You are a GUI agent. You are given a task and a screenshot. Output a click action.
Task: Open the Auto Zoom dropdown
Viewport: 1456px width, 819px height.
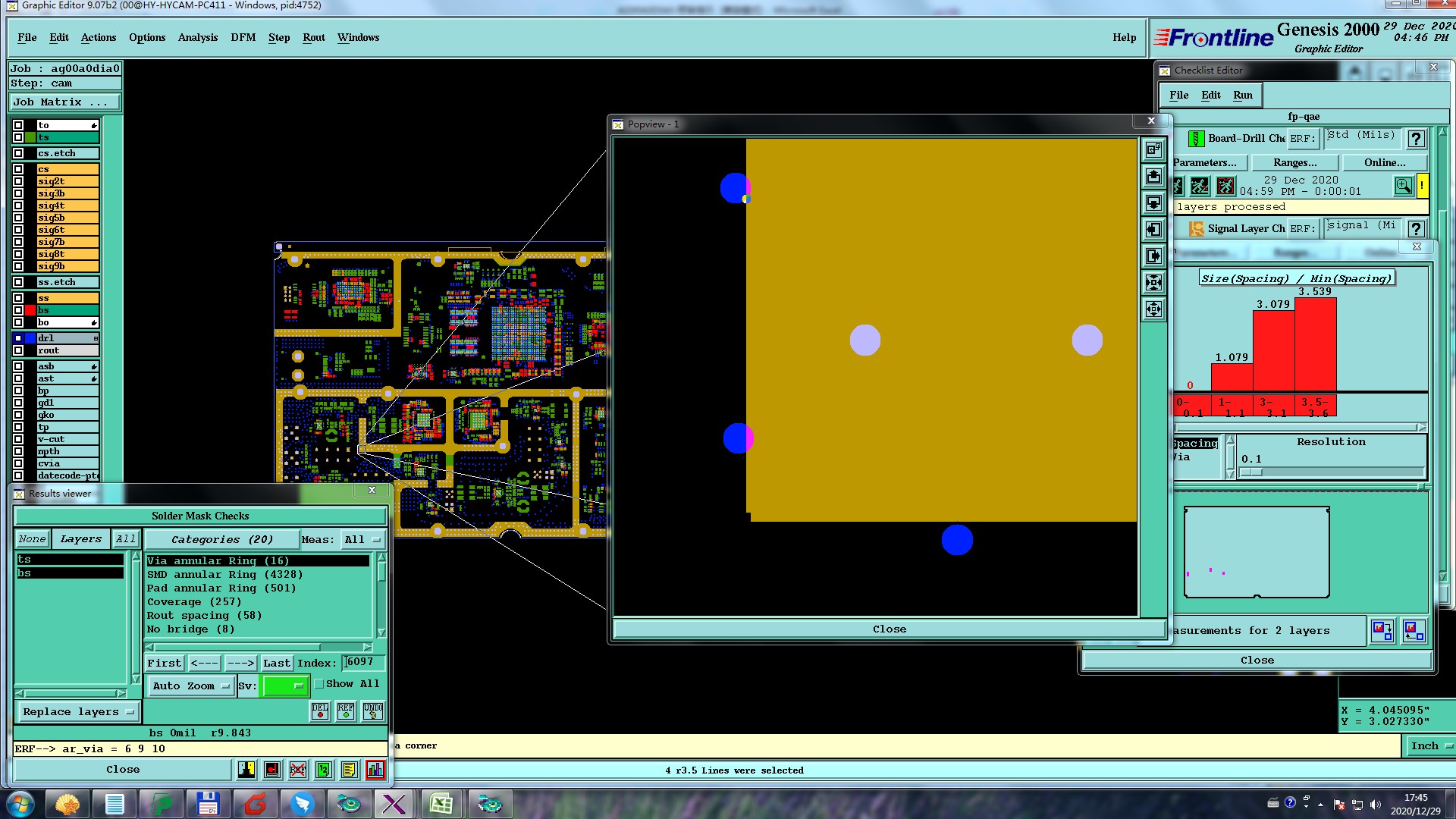tap(191, 686)
